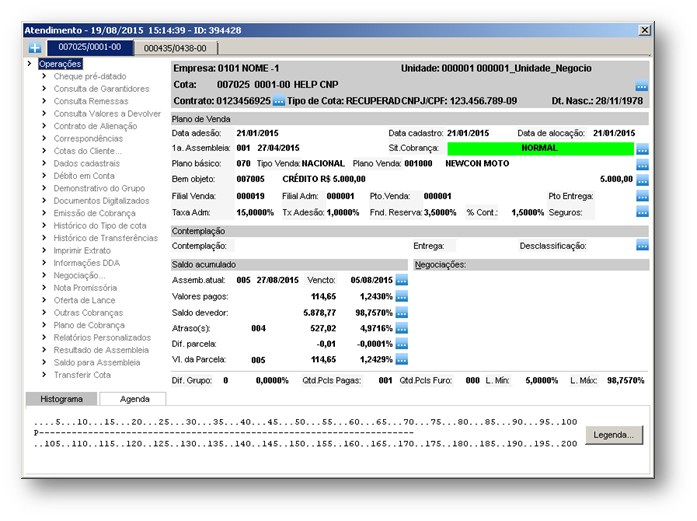The image size is (697, 521).
Task: Click the L. Máx value 98,7570%
Action: pos(625,381)
